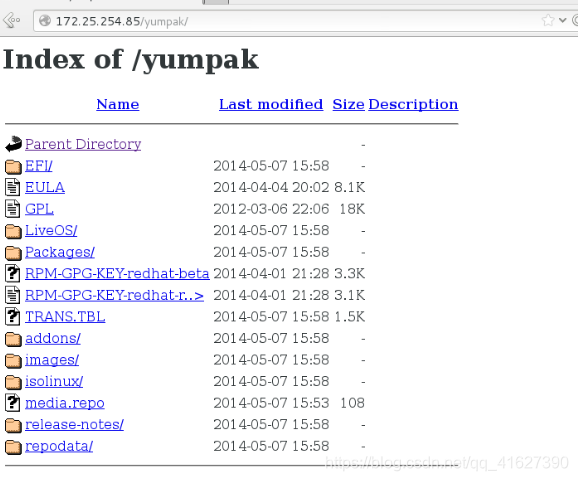
Task: Open the repodata/ directory link
Action: (x=59, y=446)
